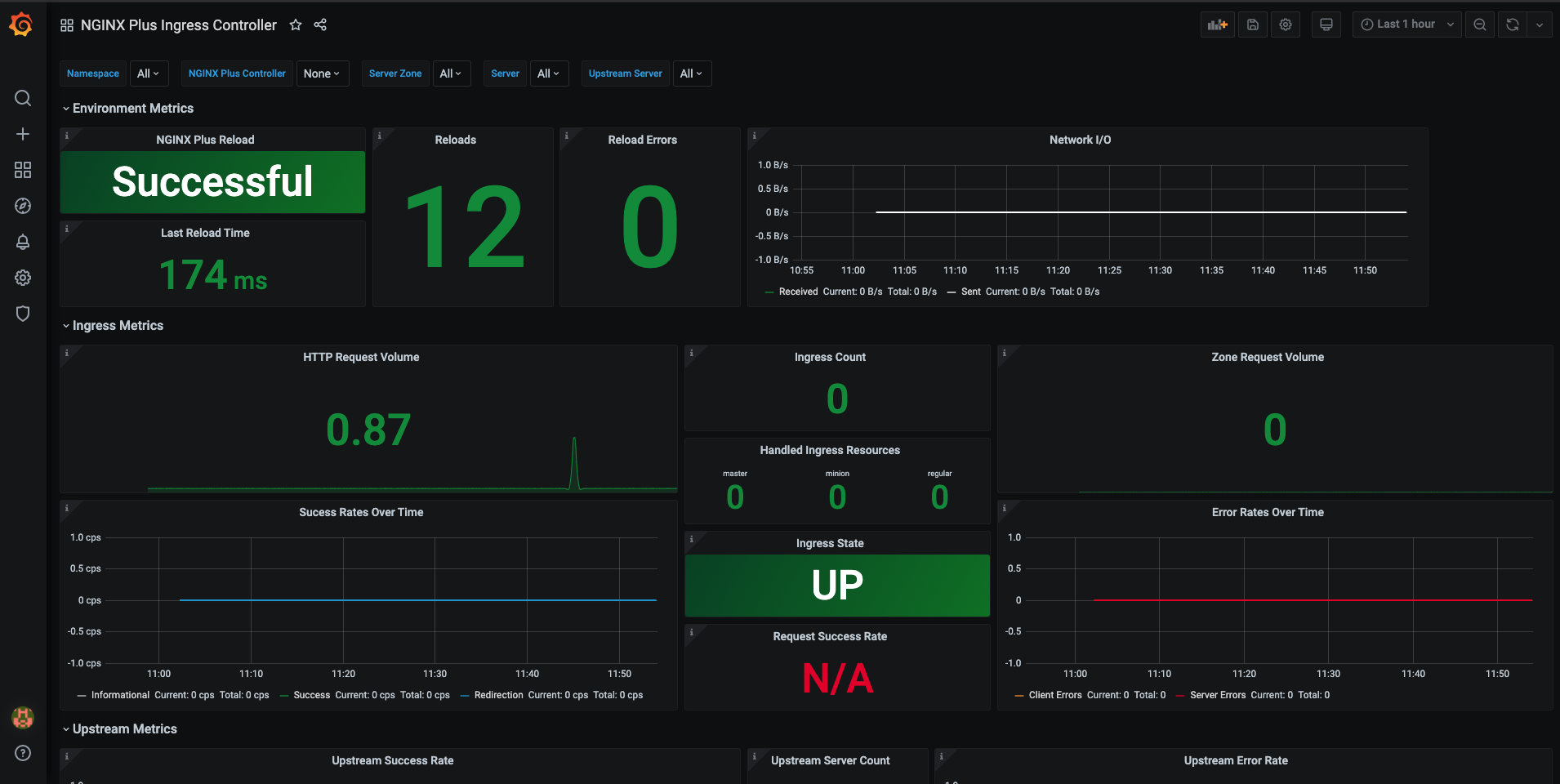Image resolution: width=1560 pixels, height=784 pixels.
Task: Toggle Client Errors series in legend
Action: click(1055, 695)
